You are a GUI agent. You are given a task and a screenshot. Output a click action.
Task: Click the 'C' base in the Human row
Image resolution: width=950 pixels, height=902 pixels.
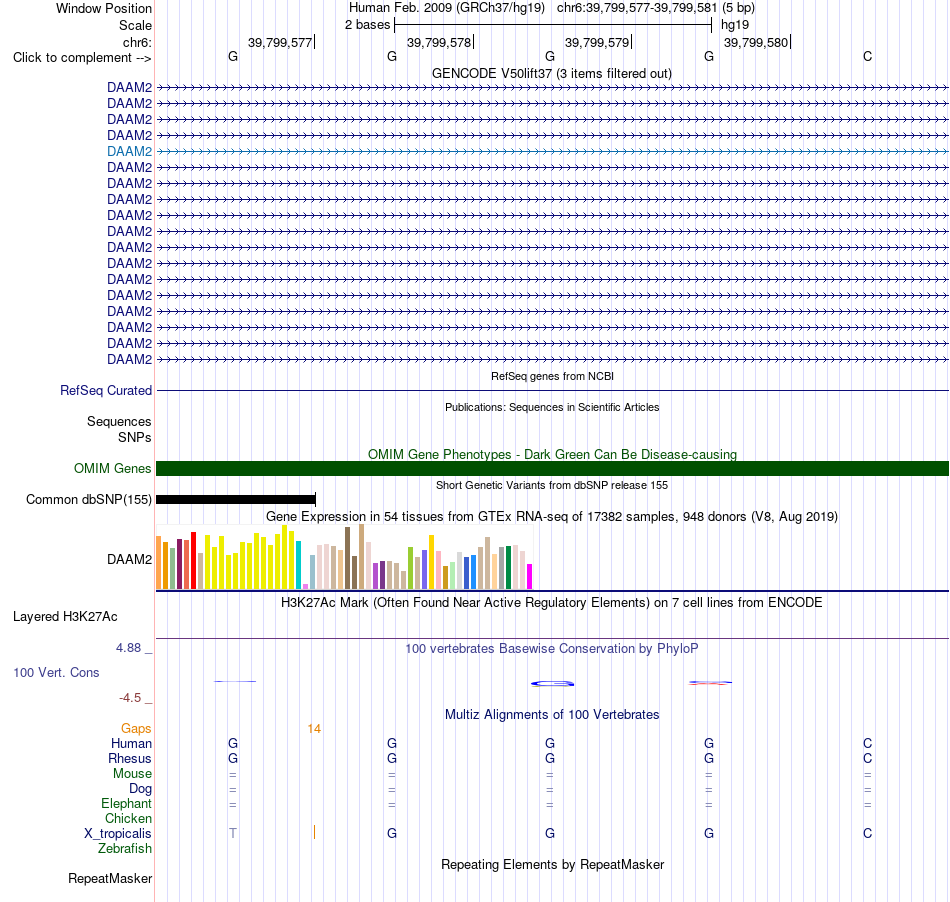[868, 743]
